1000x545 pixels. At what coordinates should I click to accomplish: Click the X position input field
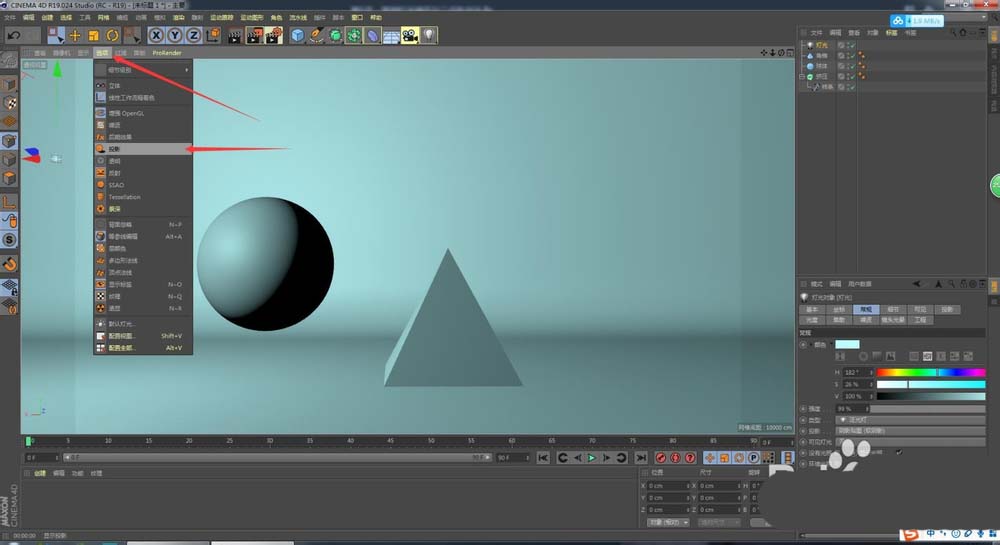(x=668, y=486)
